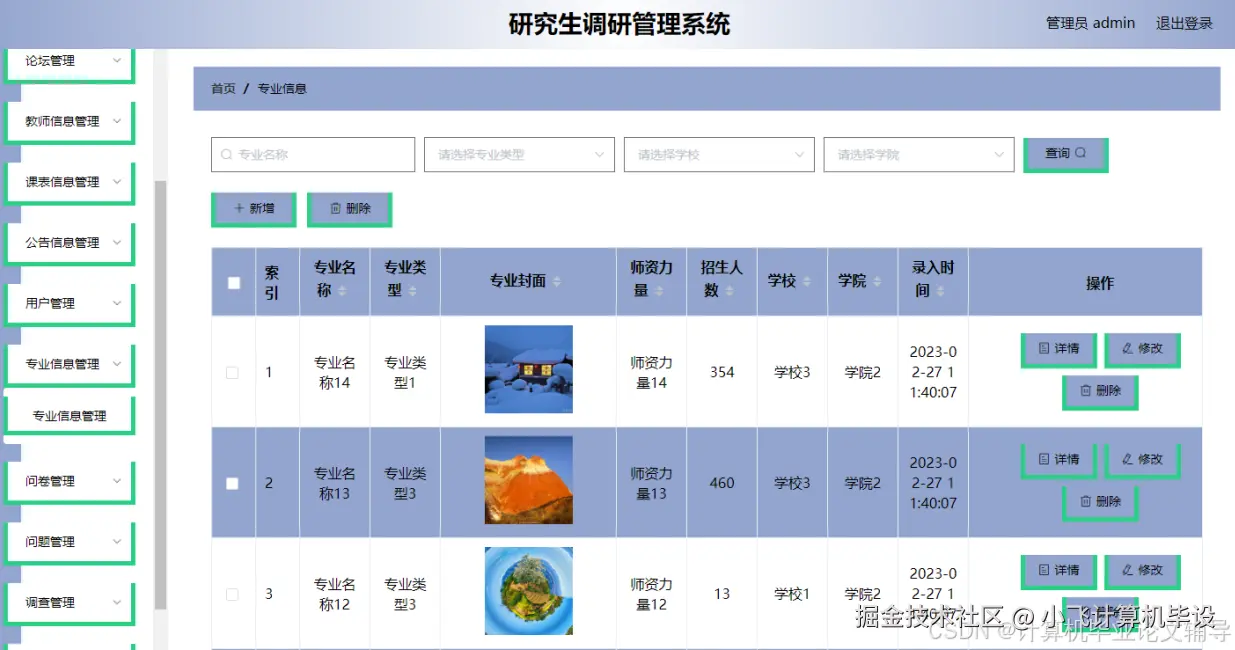This screenshot has height=650, width=1235.
Task: Expand the 公告信息管理 sidebar menu
Action: click(x=69, y=243)
